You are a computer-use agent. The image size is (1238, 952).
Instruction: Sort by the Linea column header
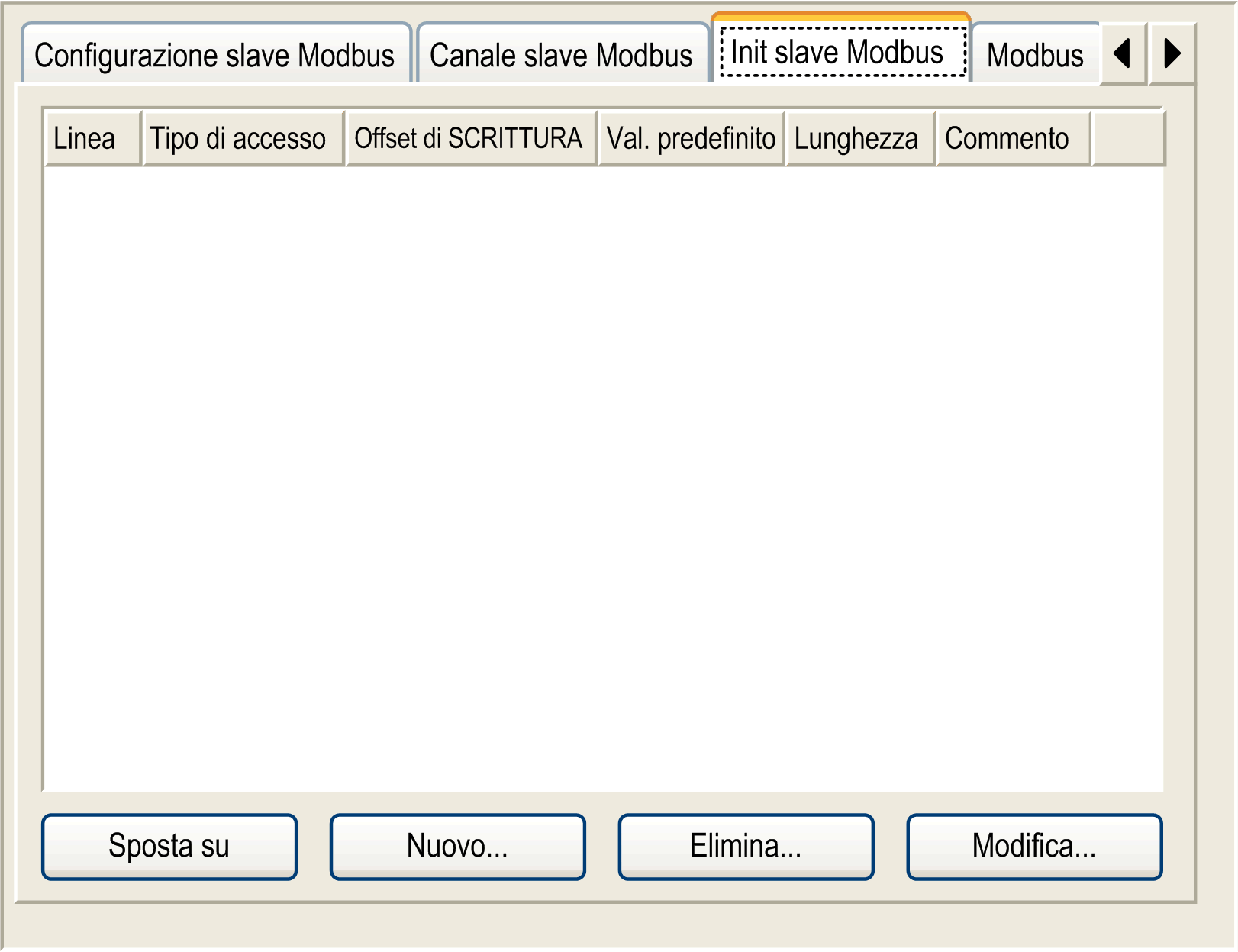click(x=93, y=138)
